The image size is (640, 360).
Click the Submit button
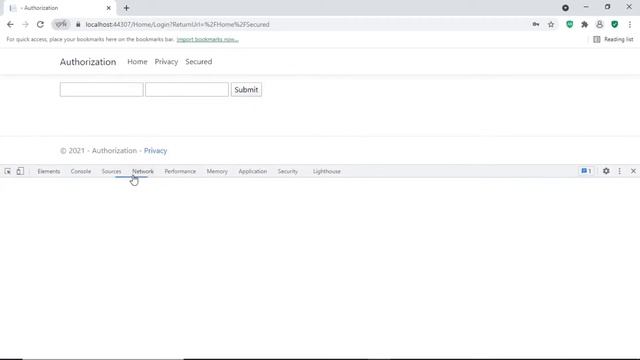[x=246, y=89]
